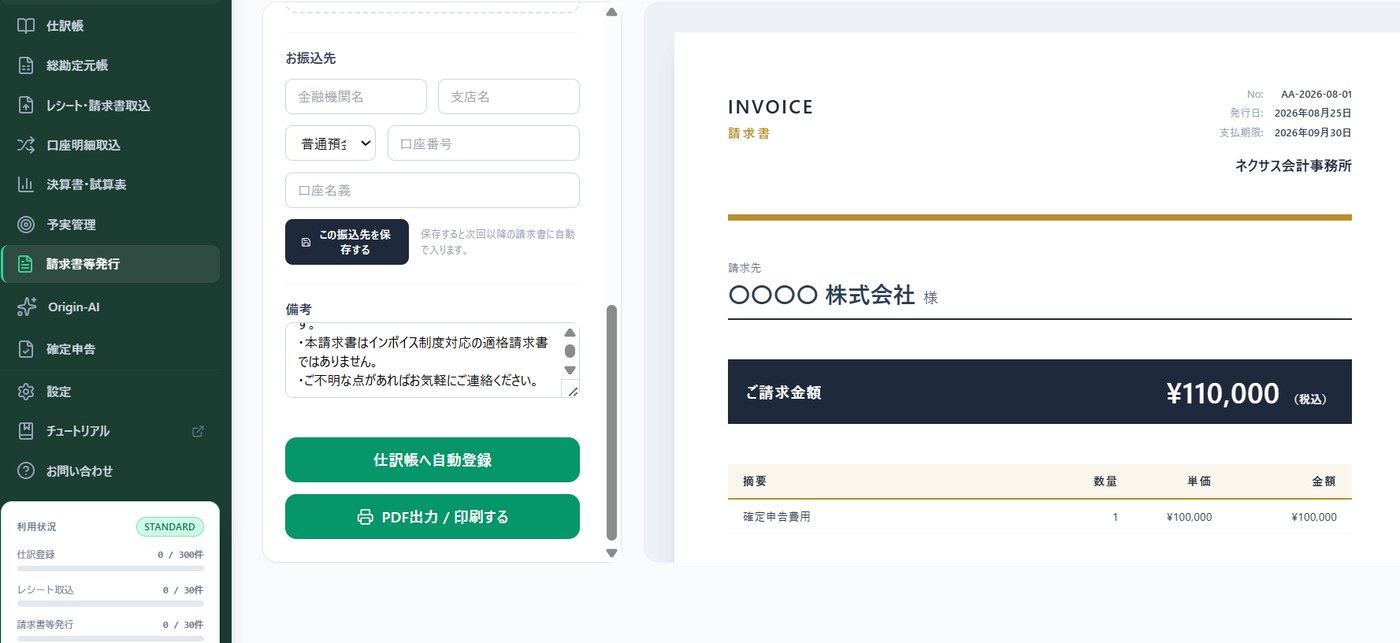1400x643 pixels.
Task: Click the printer icon on PDF出力 button
Action: click(365, 517)
